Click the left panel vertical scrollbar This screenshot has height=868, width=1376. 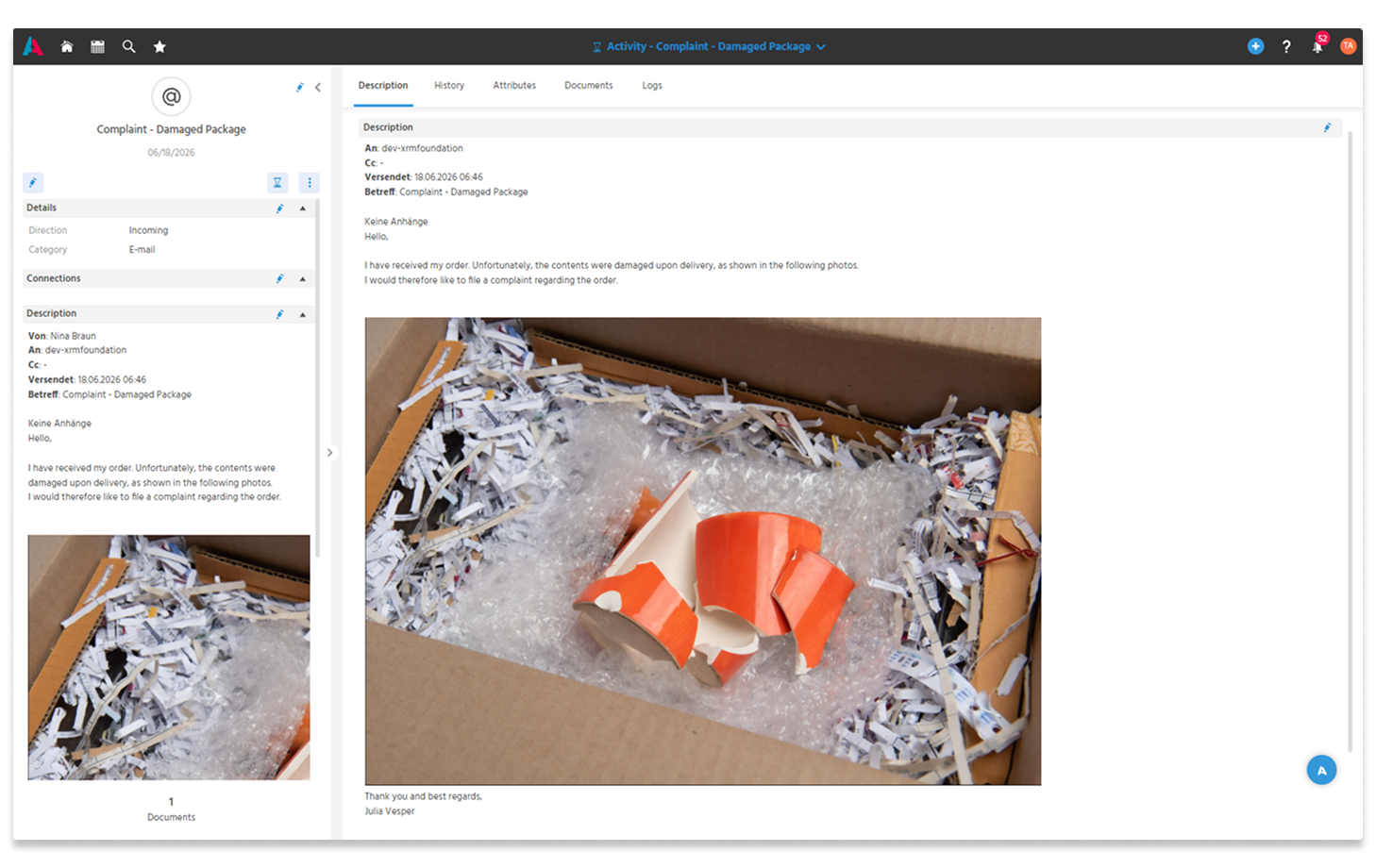click(x=317, y=377)
